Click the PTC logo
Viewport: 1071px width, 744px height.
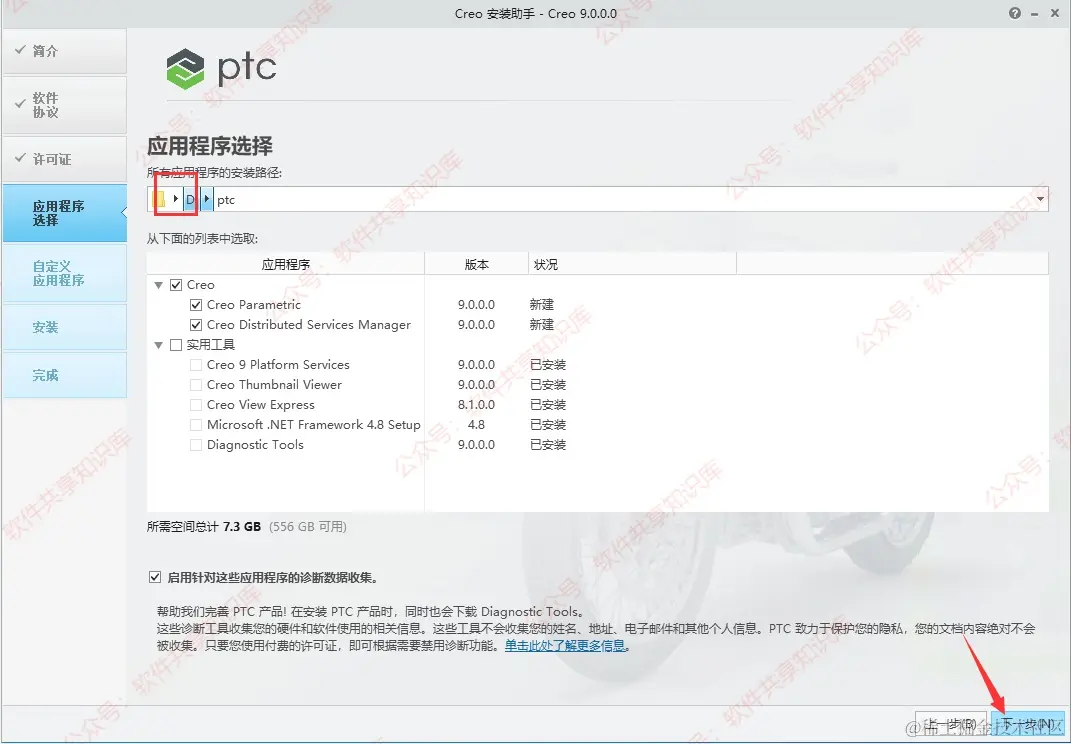(x=221, y=68)
